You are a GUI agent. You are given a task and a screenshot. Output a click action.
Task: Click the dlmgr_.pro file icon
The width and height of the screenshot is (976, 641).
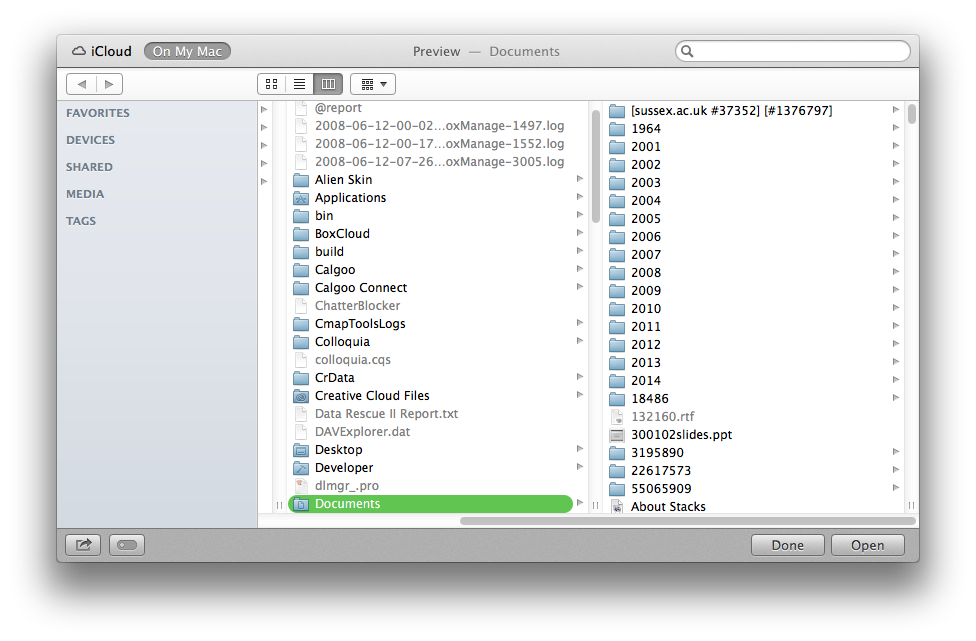pos(301,486)
